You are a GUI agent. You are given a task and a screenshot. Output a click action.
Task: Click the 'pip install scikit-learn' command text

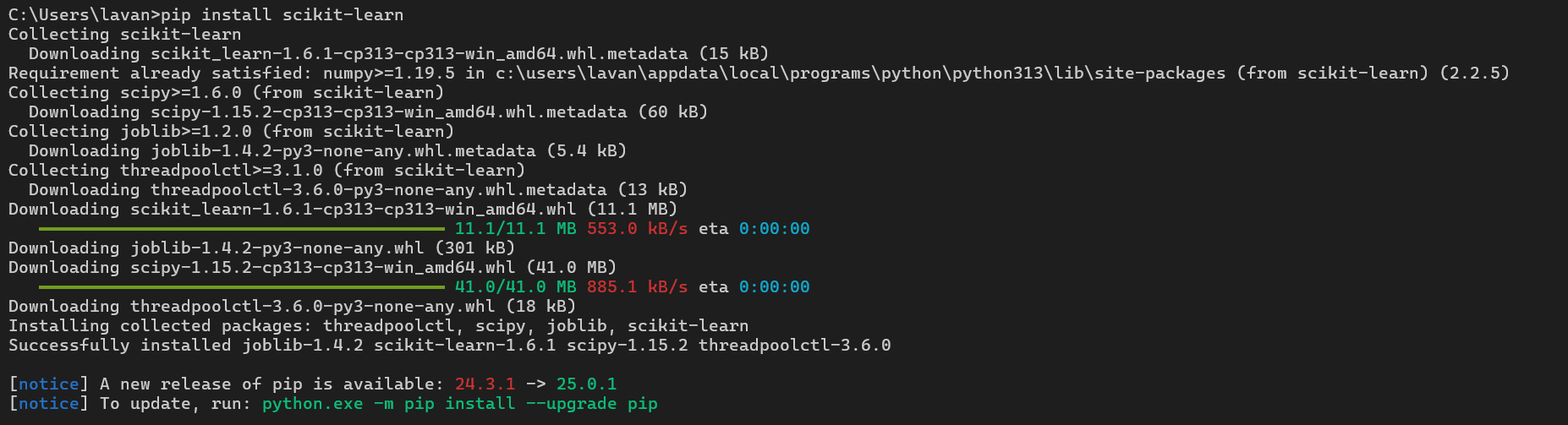302,15
